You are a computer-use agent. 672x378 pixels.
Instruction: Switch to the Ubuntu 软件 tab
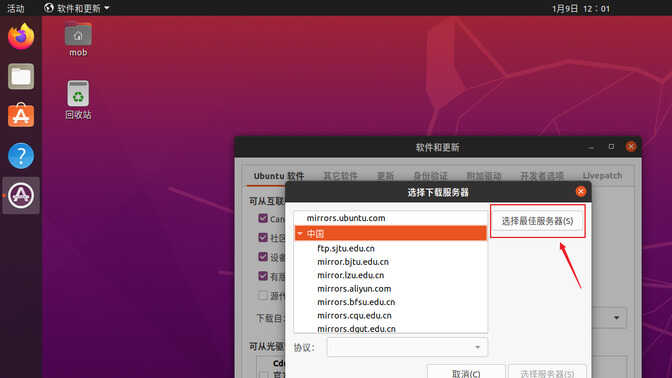[x=279, y=176]
